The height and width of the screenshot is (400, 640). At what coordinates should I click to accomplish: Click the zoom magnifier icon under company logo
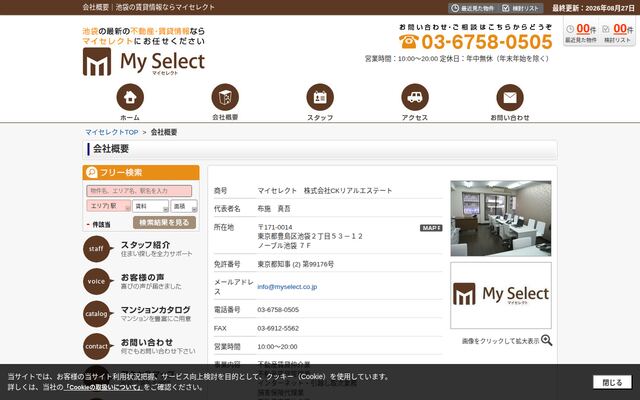(x=547, y=340)
